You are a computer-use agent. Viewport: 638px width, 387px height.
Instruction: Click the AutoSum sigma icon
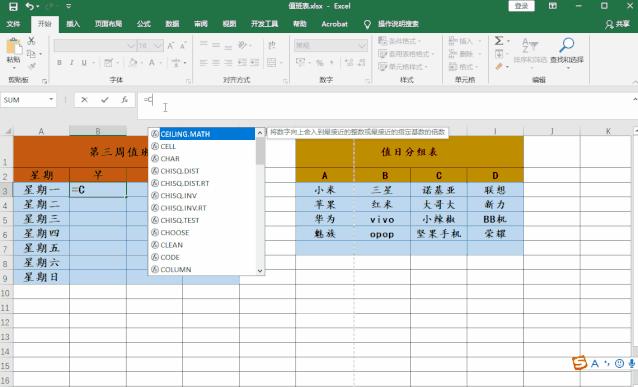[x=499, y=40]
